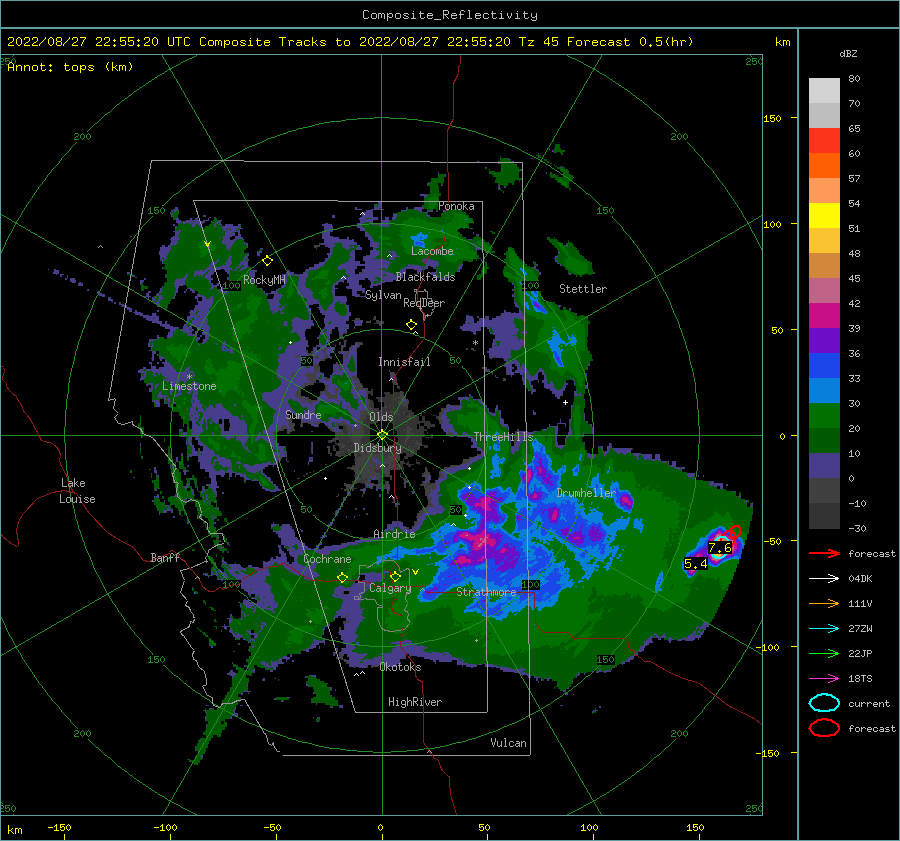900x841 pixels.
Task: Click the cyan current ellipse legend icon
Action: pos(824,703)
